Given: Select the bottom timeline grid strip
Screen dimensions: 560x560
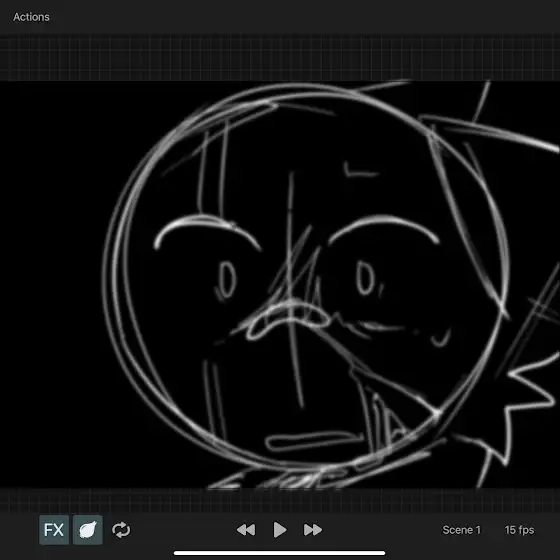Looking at the screenshot, I should pyautogui.click(x=280, y=500).
